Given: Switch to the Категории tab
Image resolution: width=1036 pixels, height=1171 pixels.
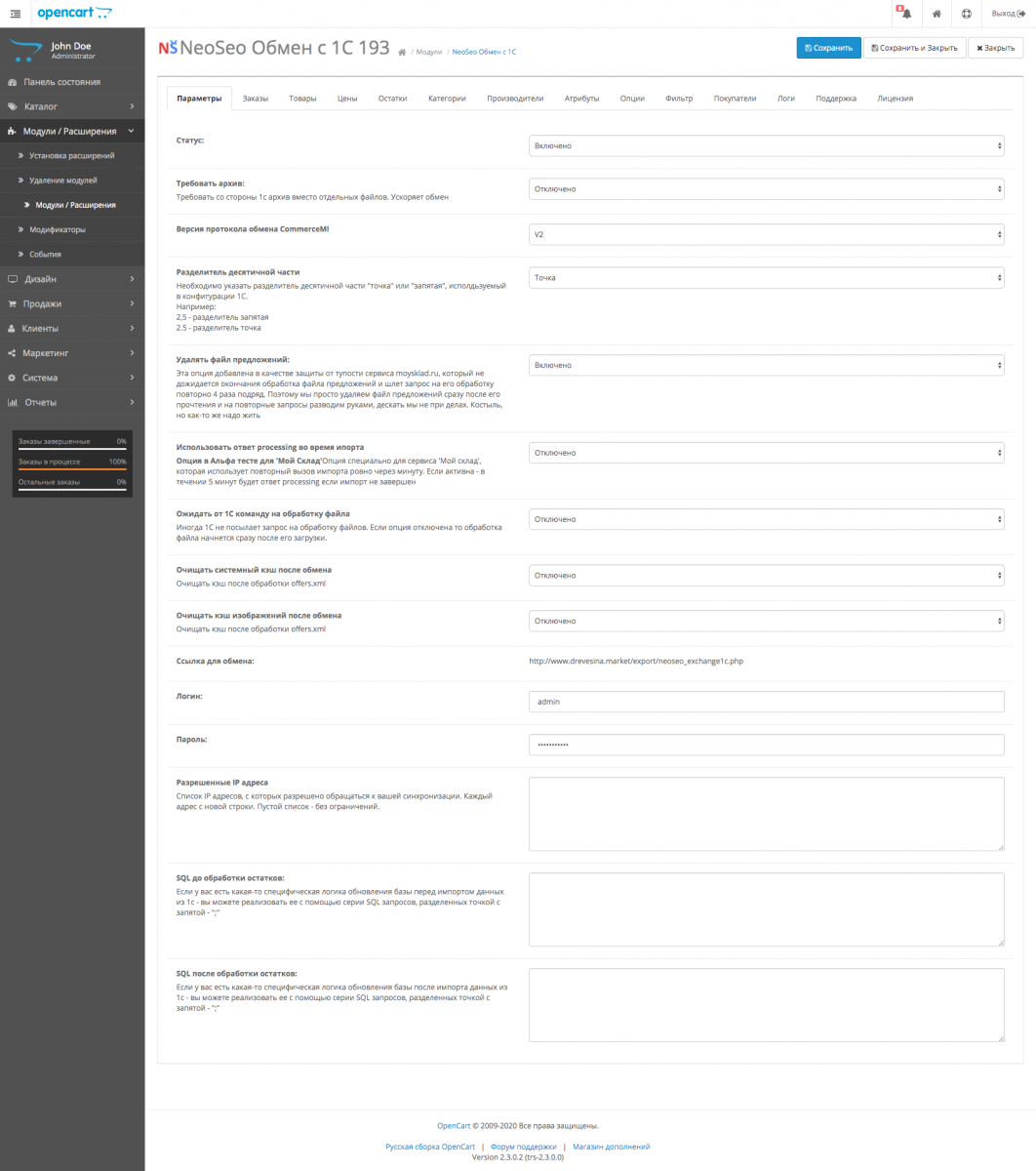Looking at the screenshot, I should (447, 99).
